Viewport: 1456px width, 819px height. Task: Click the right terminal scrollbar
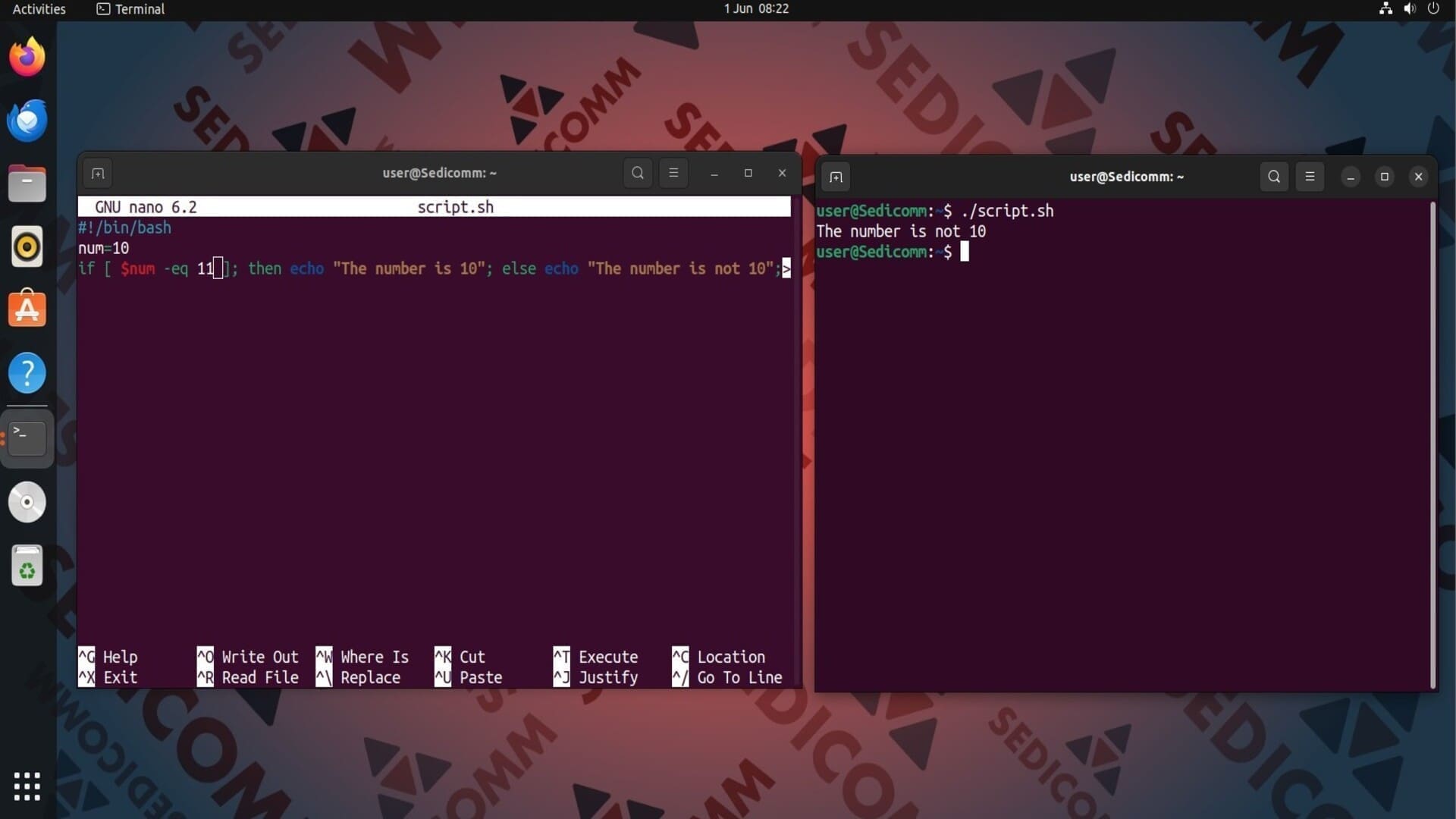[1432, 444]
